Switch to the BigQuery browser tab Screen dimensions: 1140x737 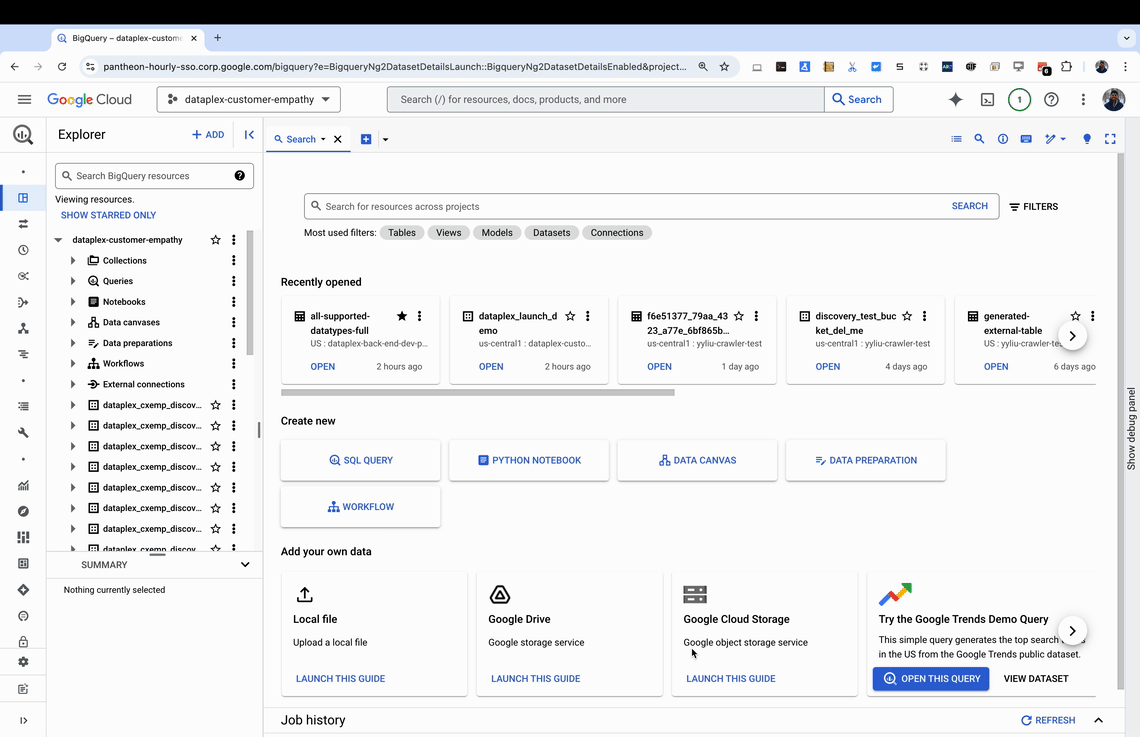click(120, 38)
